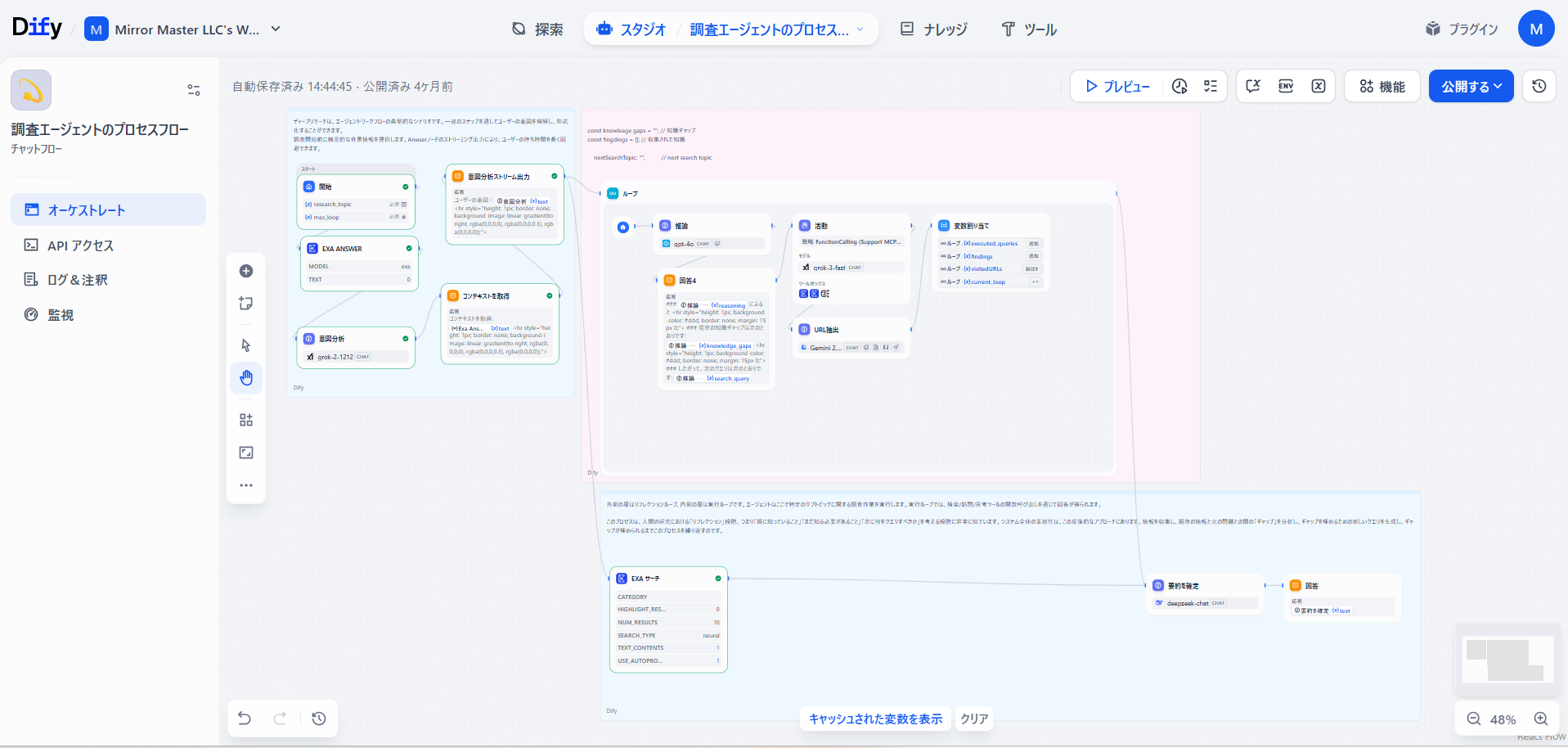This screenshot has width=1568, height=748.
Task: Add a note with the note icon
Action: point(245,304)
